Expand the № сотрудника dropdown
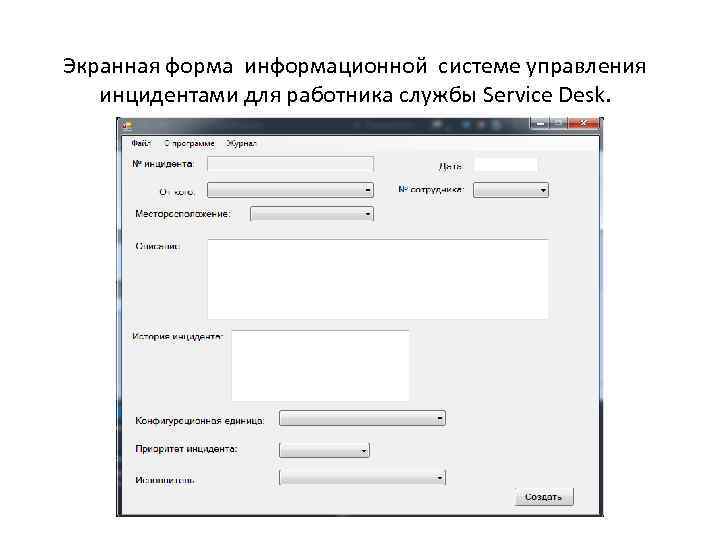 tap(511, 189)
